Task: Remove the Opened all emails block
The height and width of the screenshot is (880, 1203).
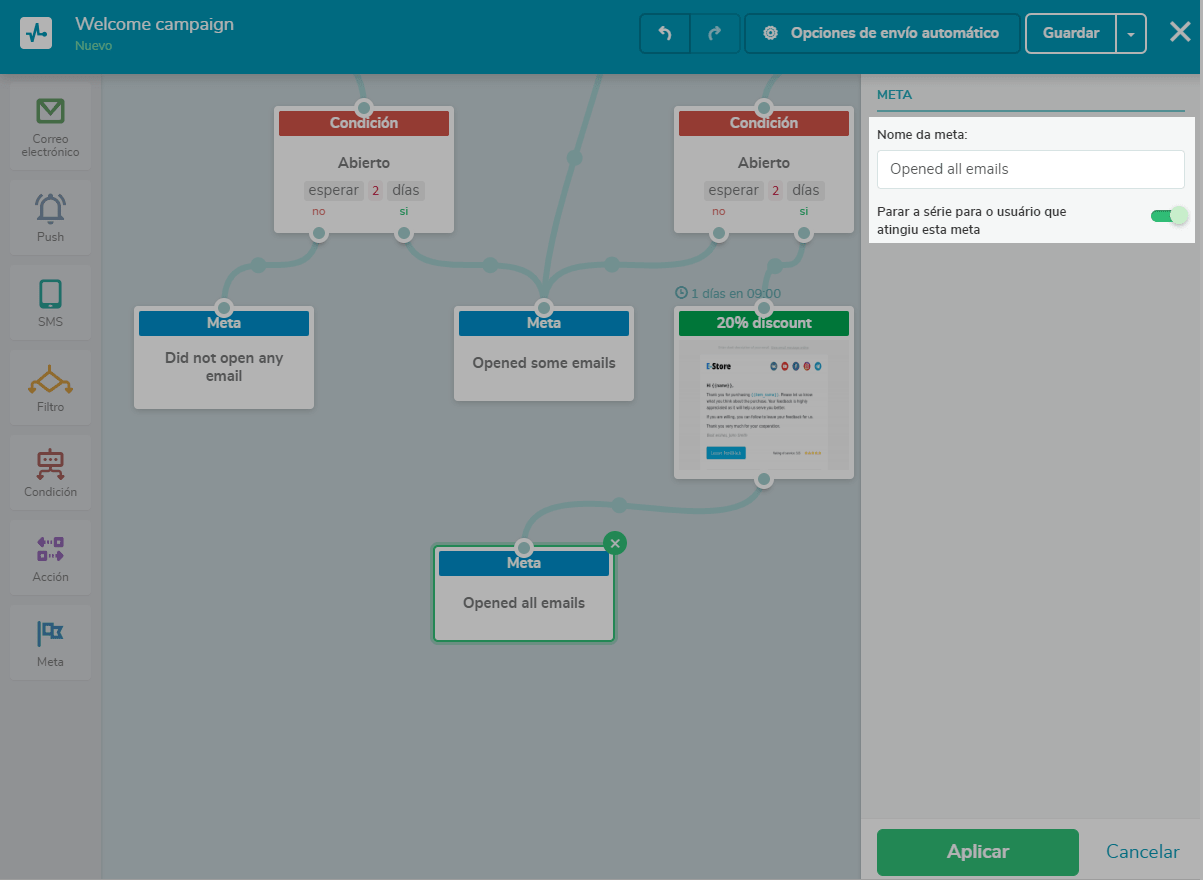Action: click(615, 543)
